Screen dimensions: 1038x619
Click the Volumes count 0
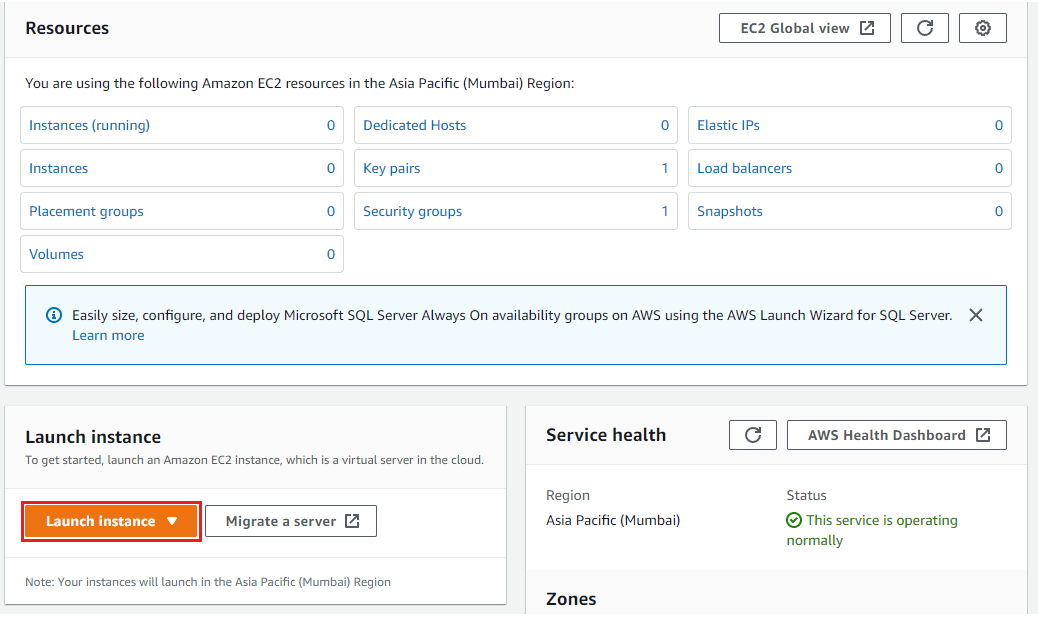point(331,254)
